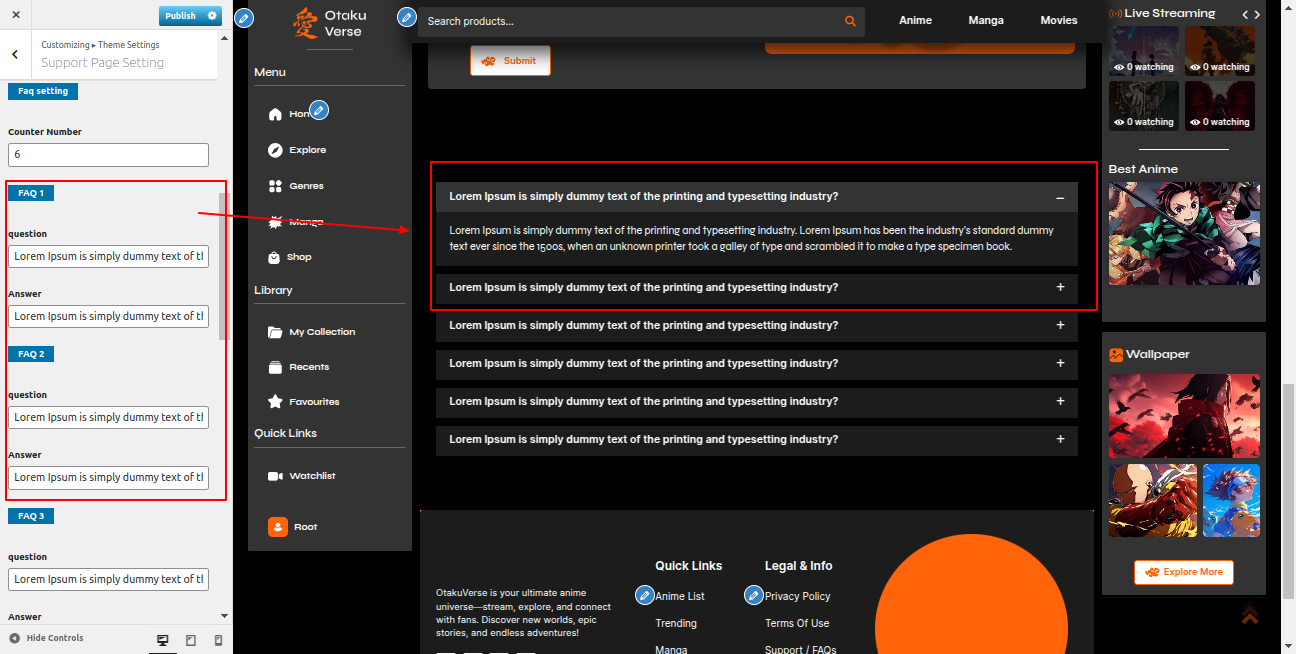1296x654 pixels.
Task: Close the Customizer with the X icon
Action: [16, 15]
